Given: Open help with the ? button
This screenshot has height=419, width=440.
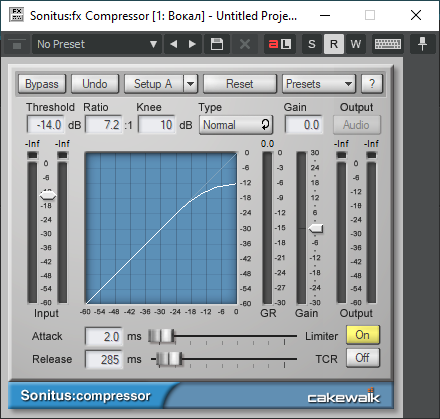Looking at the screenshot, I should pyautogui.click(x=372, y=84).
